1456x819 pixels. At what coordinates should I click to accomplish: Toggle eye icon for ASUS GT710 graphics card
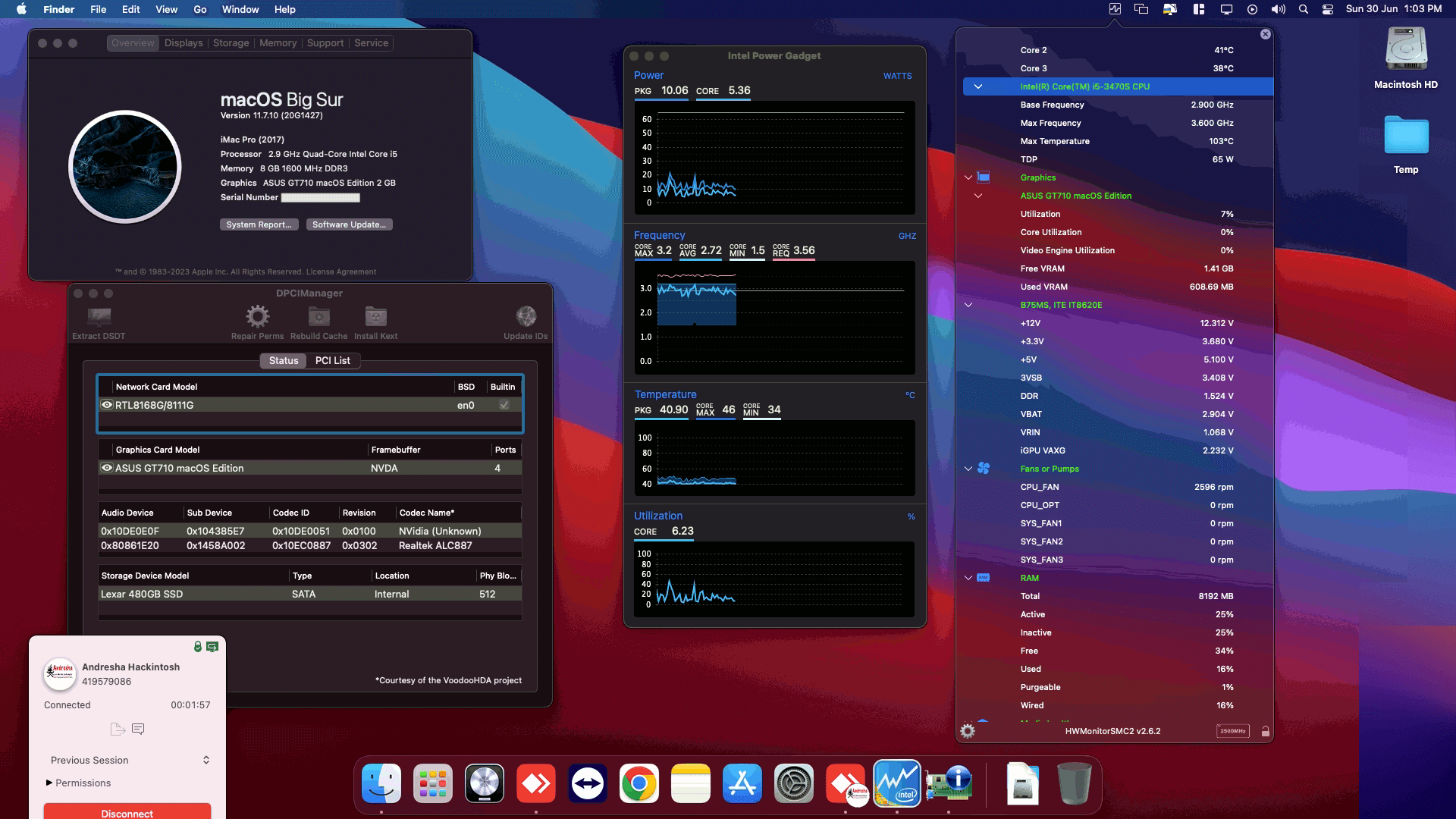(107, 468)
